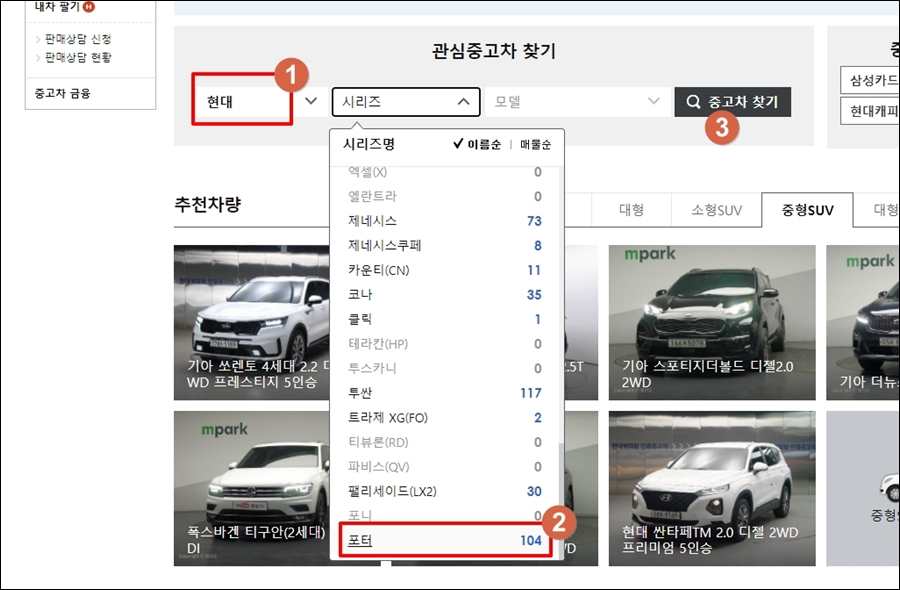Sort series list by 매물순

click(536, 145)
